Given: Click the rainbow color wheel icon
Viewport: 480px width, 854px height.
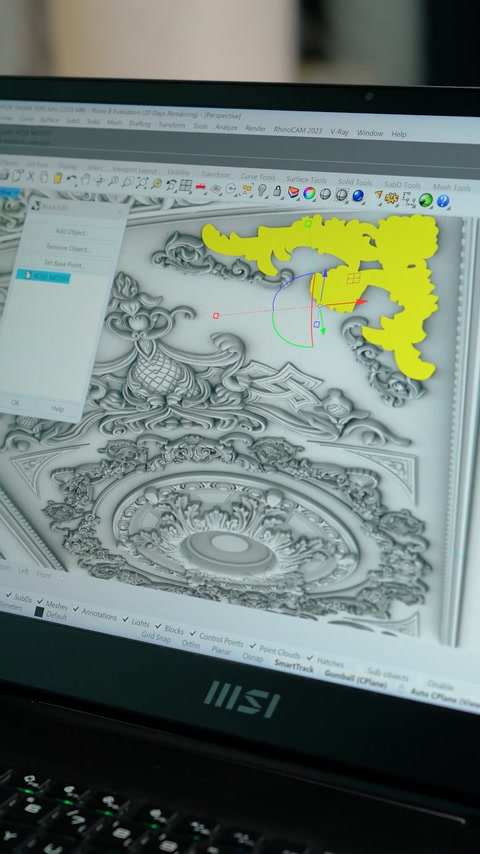Looking at the screenshot, I should pos(309,193).
